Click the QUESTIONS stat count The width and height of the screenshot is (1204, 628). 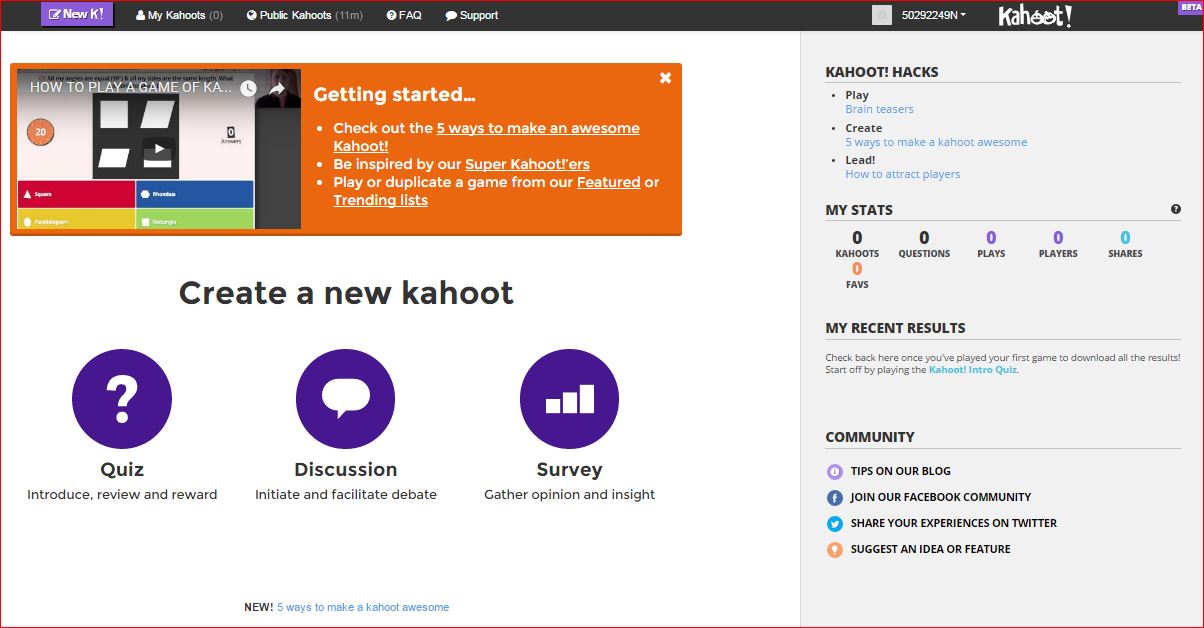pos(924,238)
